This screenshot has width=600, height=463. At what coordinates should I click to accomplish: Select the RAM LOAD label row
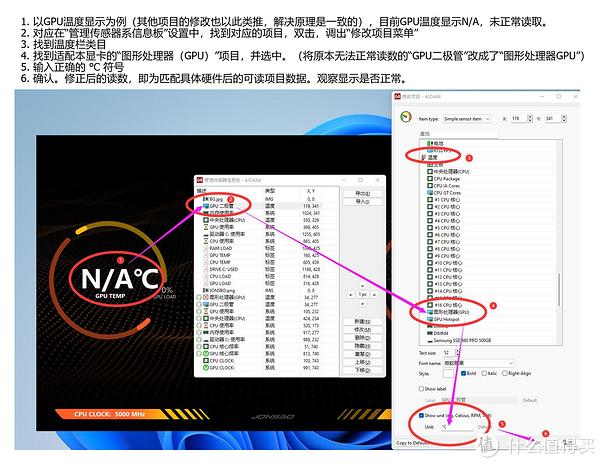click(266, 248)
